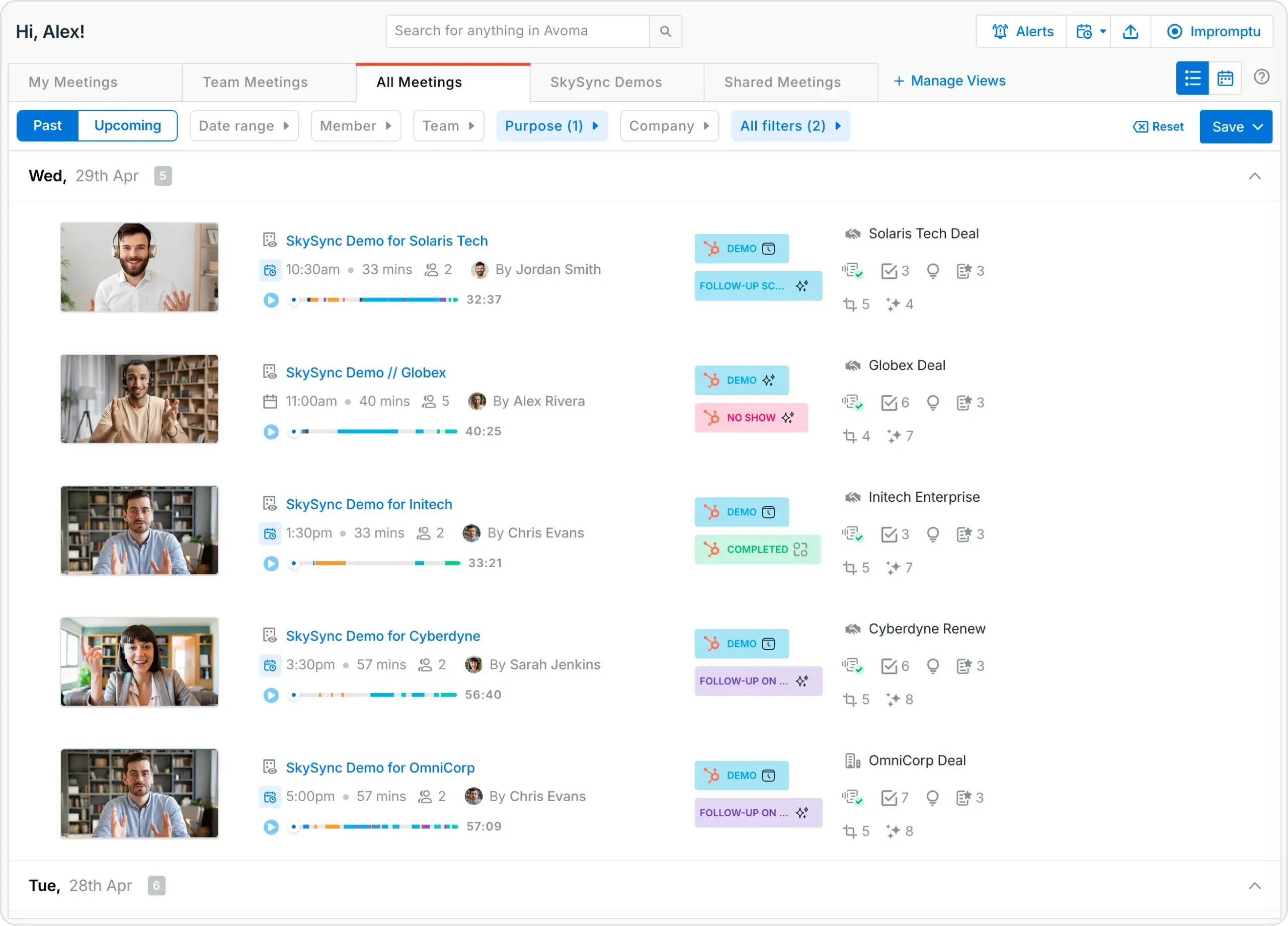Click the Reset filters icon

point(1140,127)
